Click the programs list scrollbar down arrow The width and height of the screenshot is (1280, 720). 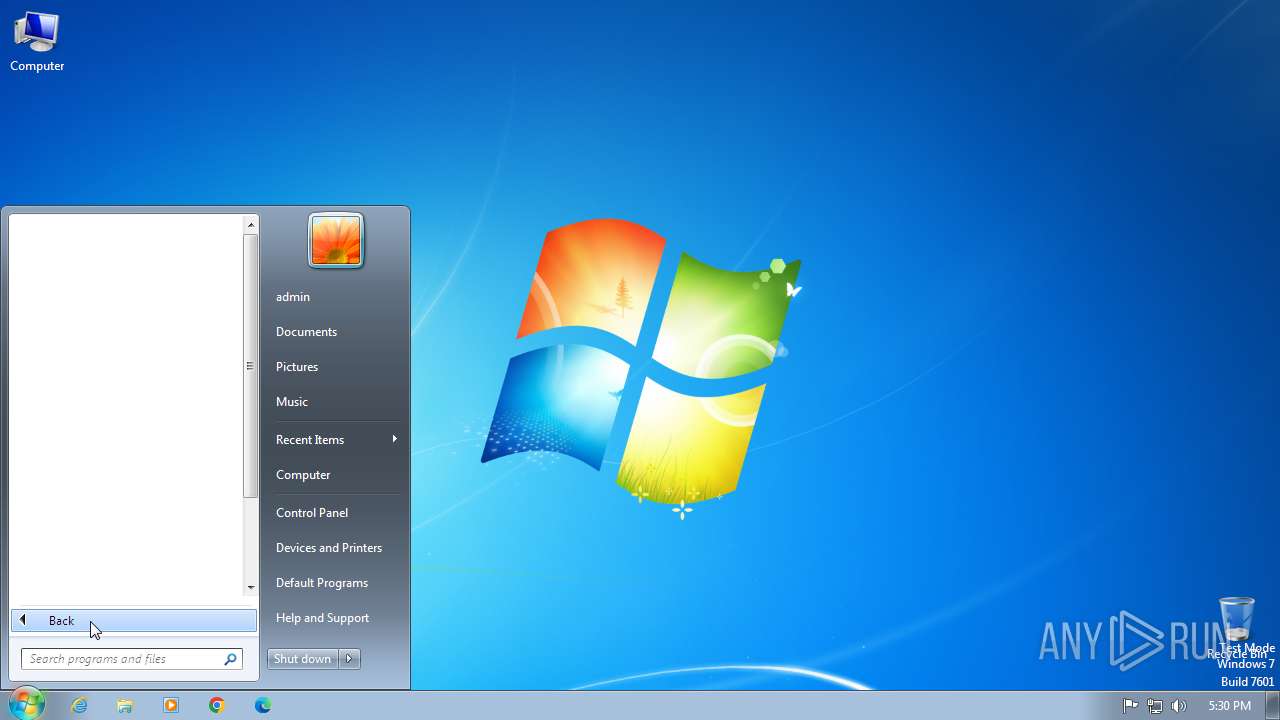coord(251,587)
